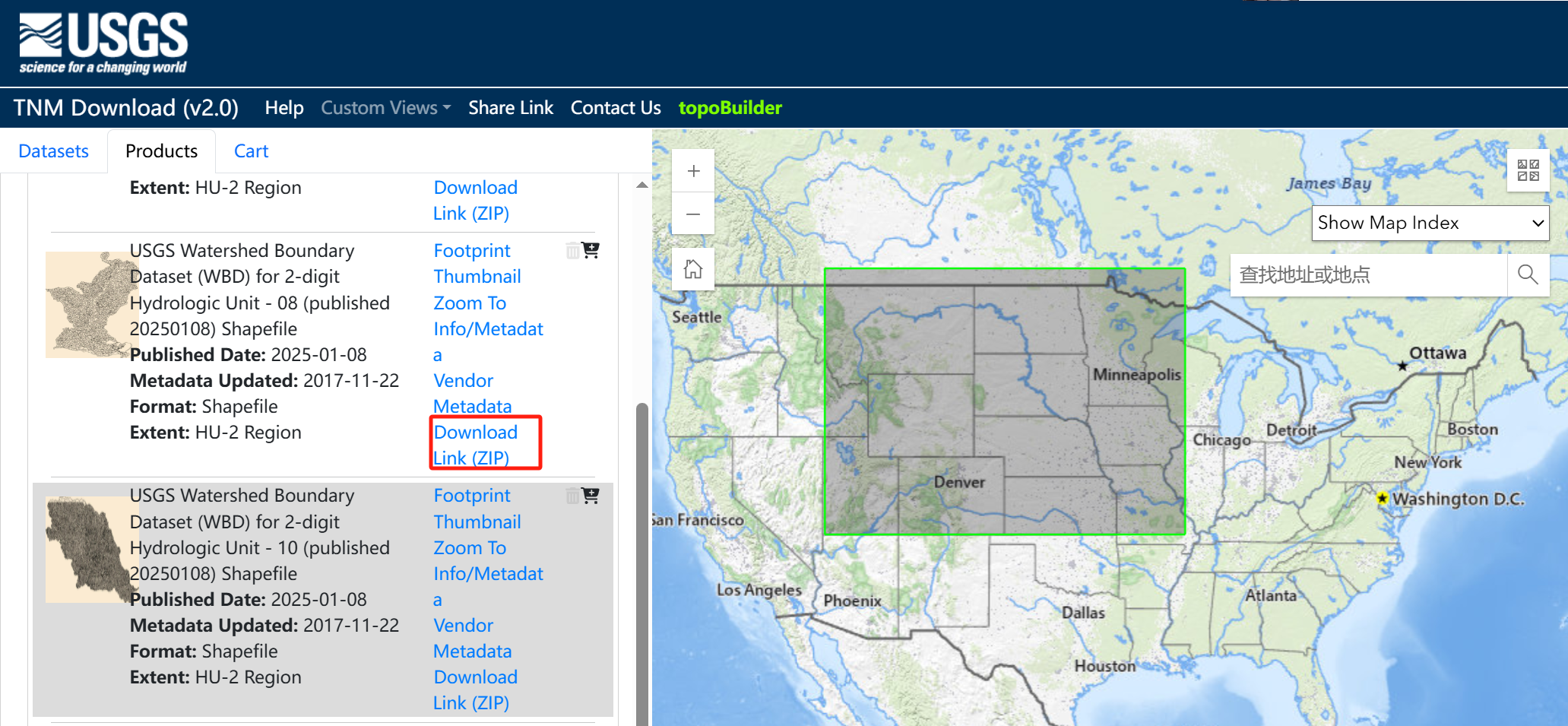Click the 'Hydrologic Unit - 10' product title
The height and width of the screenshot is (726, 1568).
tap(259, 534)
